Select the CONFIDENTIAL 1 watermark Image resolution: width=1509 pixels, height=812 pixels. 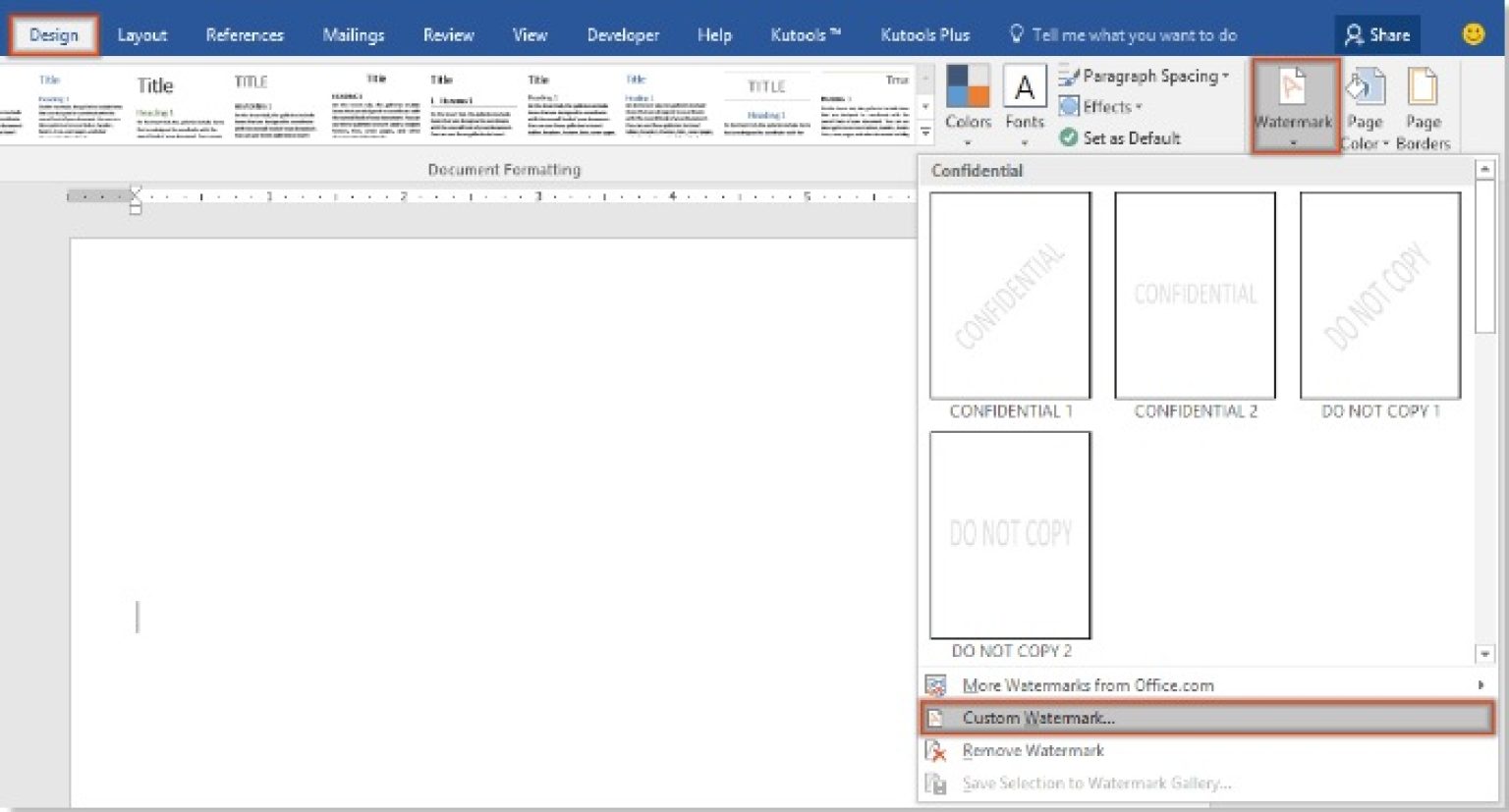tap(1009, 295)
